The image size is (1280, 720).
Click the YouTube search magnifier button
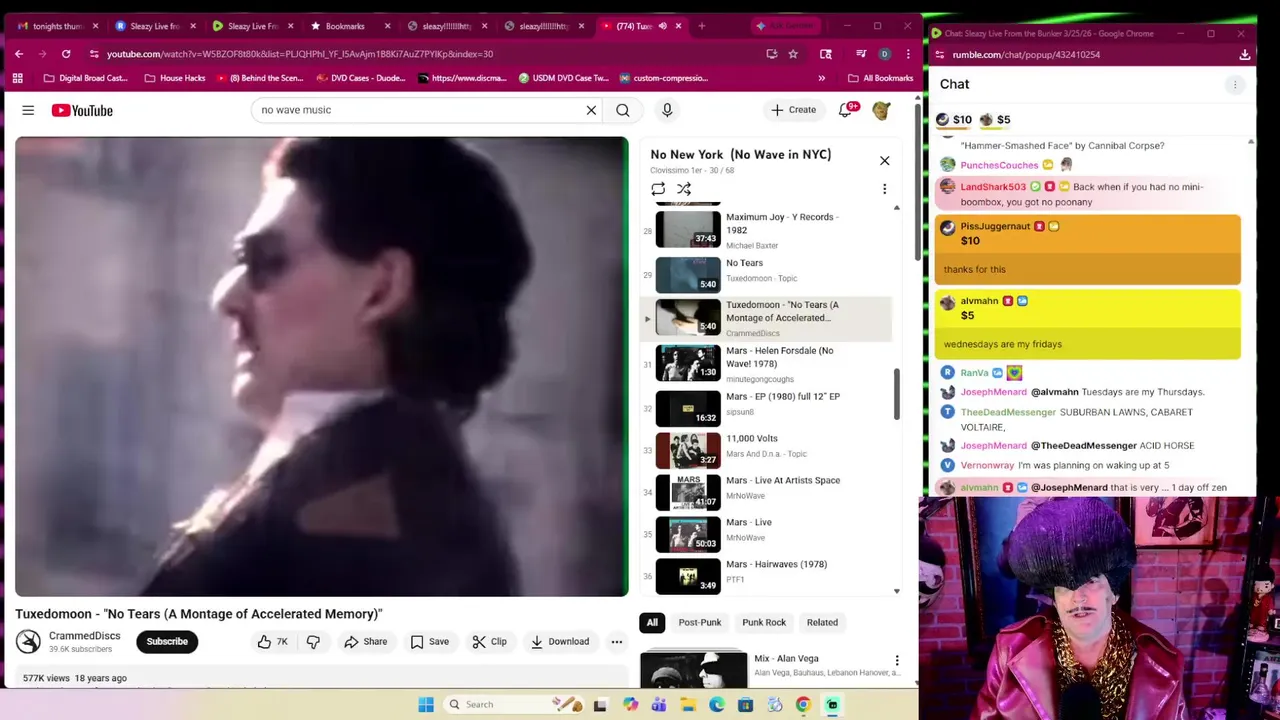pos(623,110)
